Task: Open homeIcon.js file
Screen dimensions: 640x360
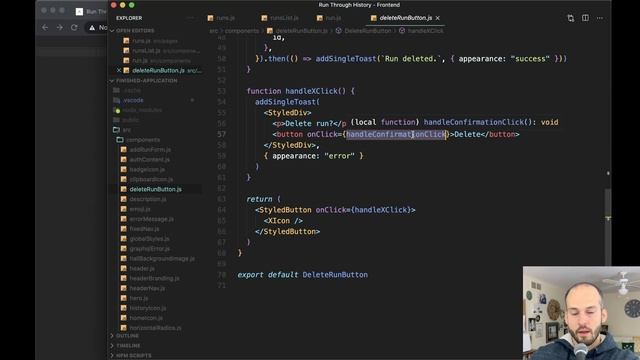Action: click(146, 318)
